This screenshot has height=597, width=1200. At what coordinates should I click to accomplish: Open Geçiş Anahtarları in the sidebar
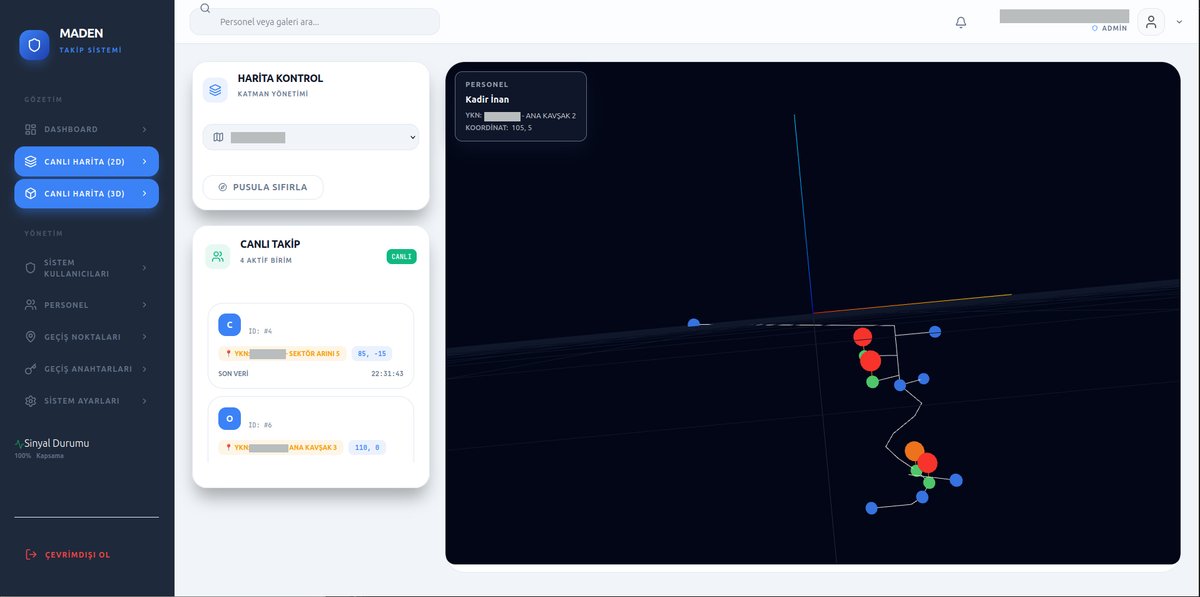click(x=86, y=369)
